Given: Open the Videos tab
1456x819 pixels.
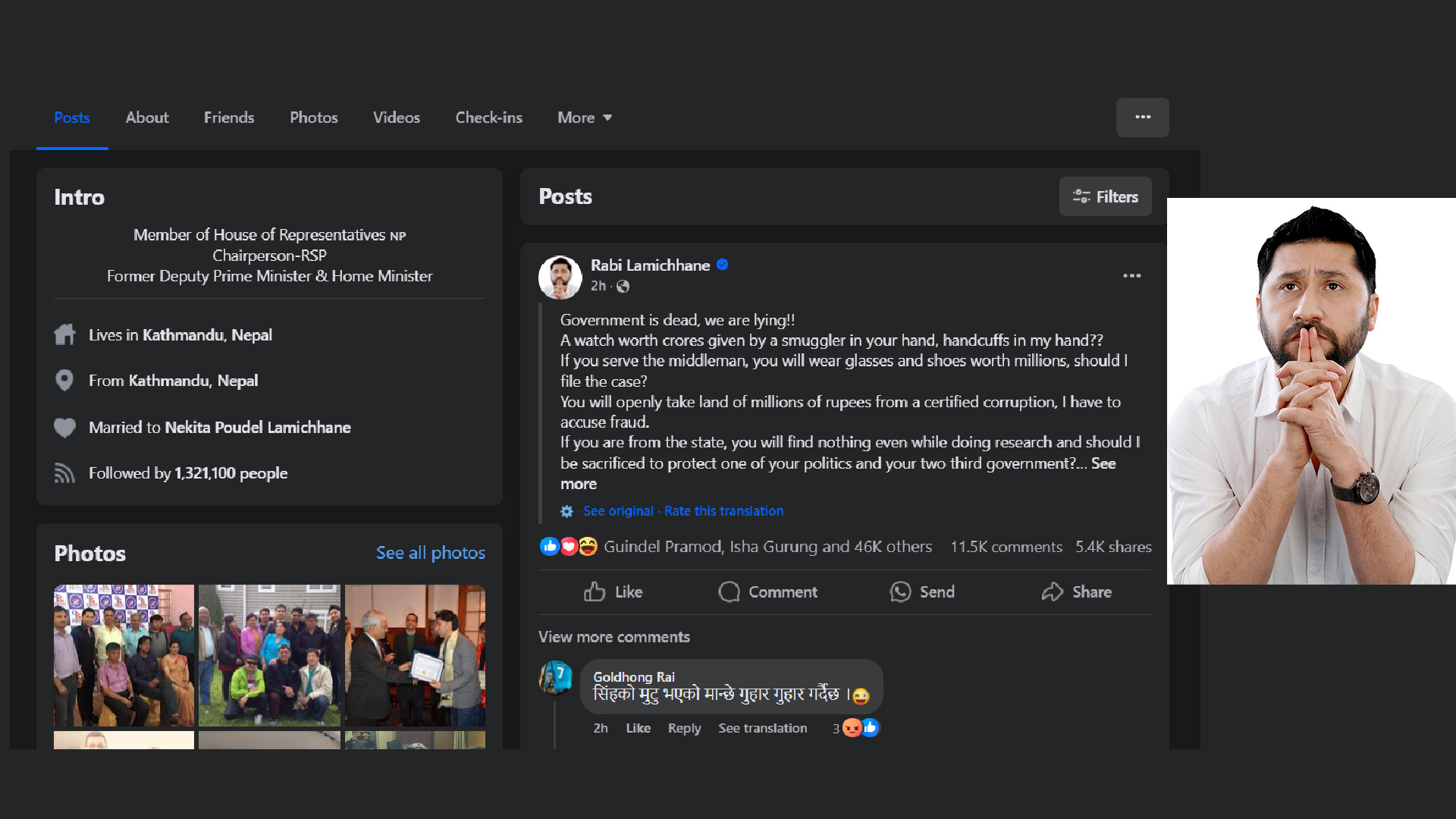Looking at the screenshot, I should 396,118.
